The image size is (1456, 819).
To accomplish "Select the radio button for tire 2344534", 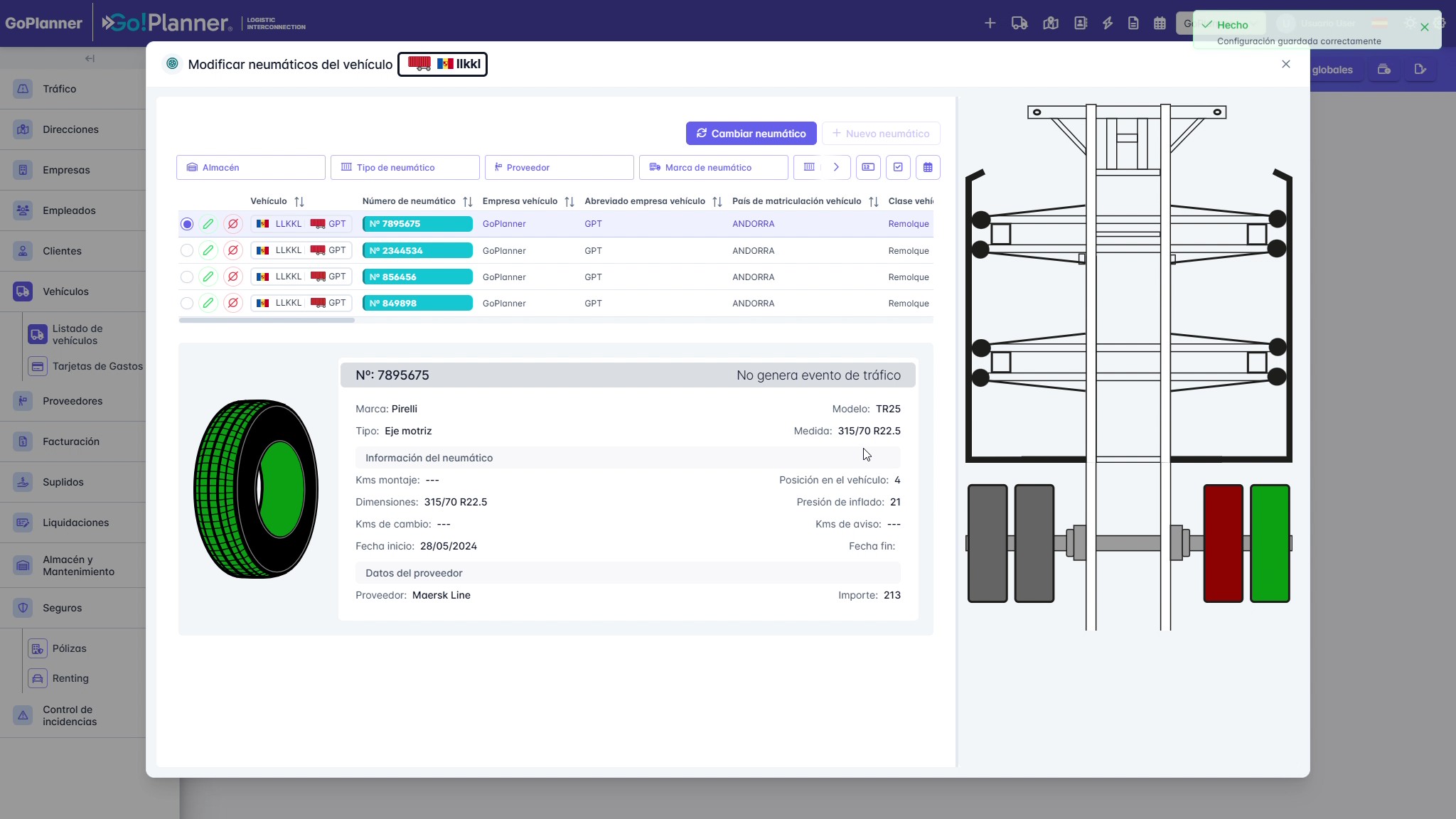I will pyautogui.click(x=186, y=250).
